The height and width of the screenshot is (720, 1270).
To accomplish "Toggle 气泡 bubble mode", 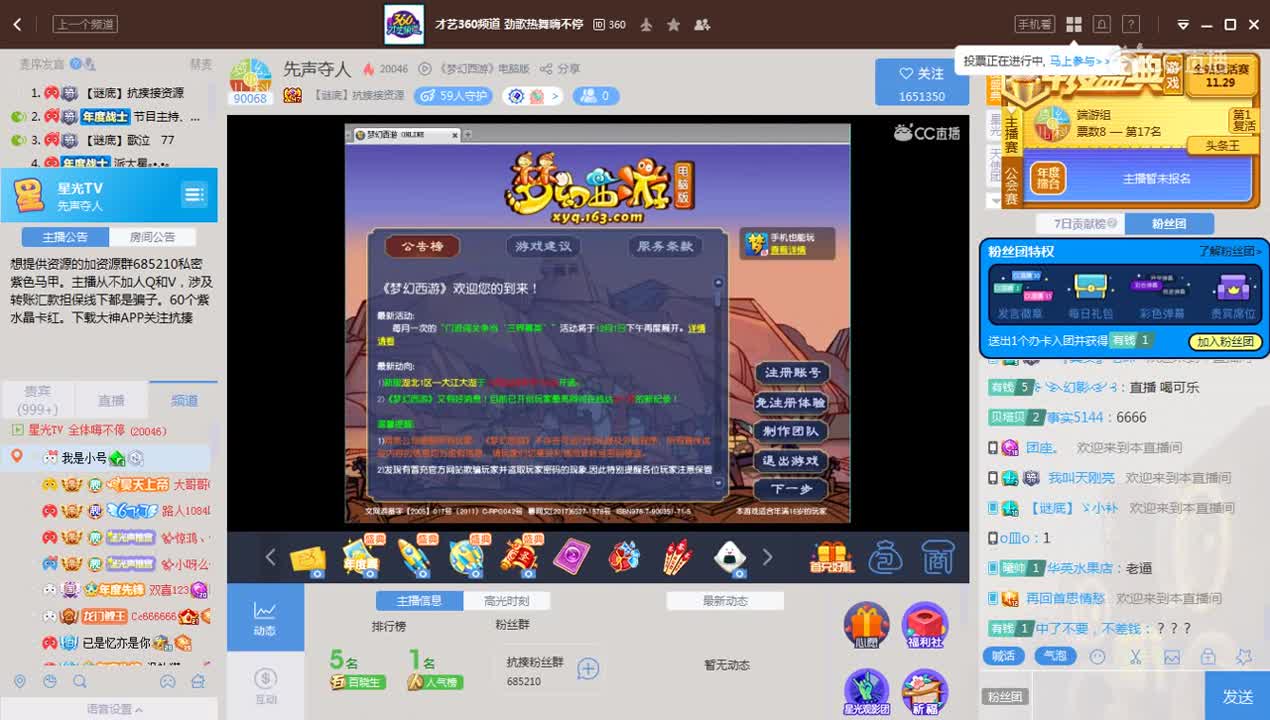I will click(x=1055, y=656).
